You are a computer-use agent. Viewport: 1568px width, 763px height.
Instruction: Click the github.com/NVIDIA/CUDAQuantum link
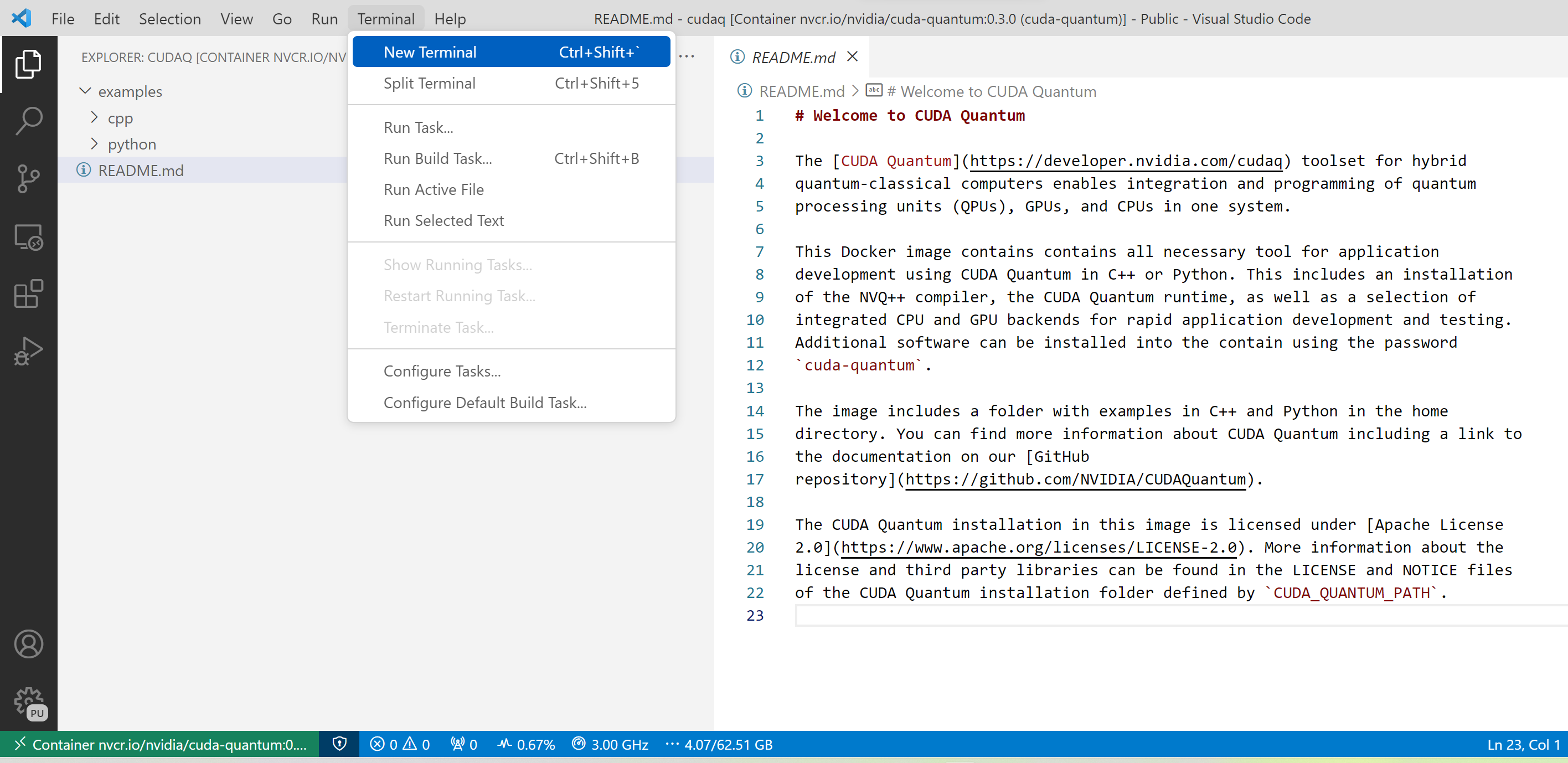point(1076,480)
